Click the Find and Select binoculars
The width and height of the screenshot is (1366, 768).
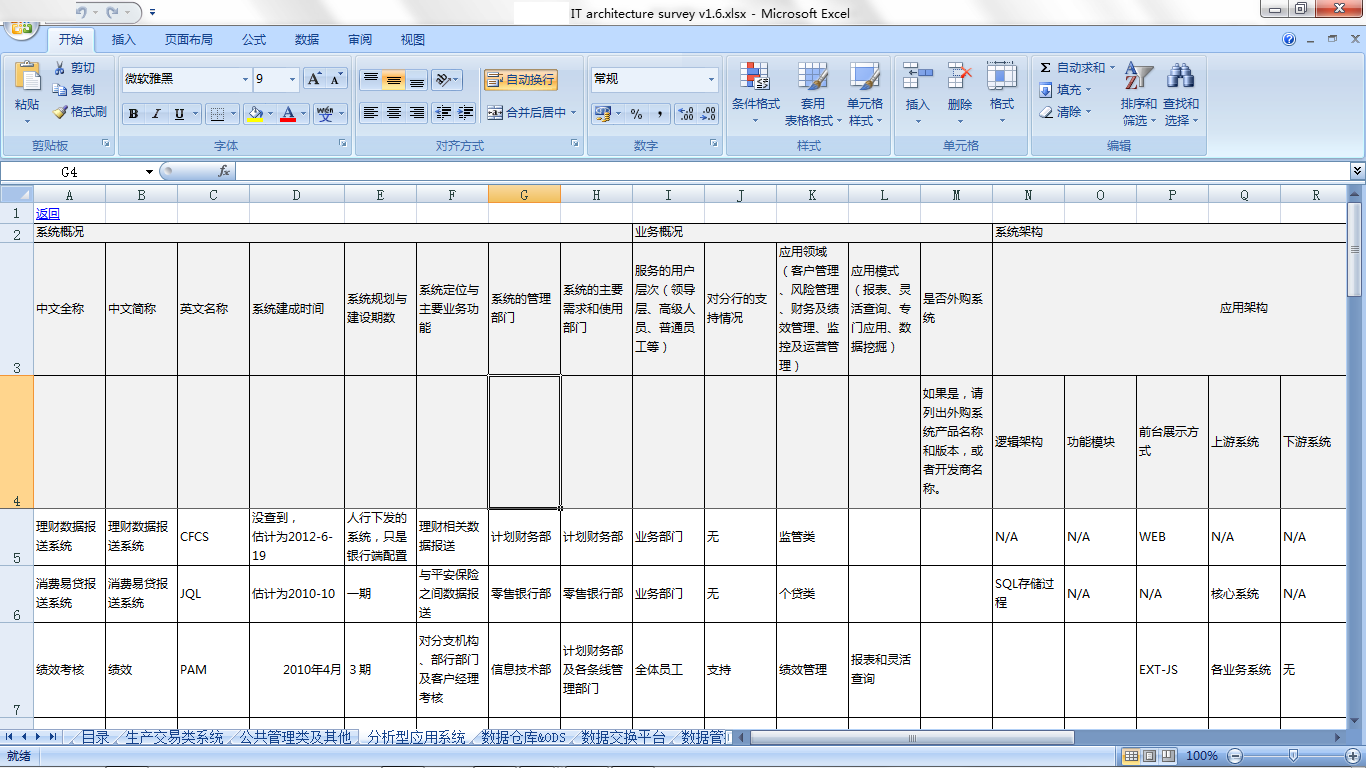point(1181,77)
